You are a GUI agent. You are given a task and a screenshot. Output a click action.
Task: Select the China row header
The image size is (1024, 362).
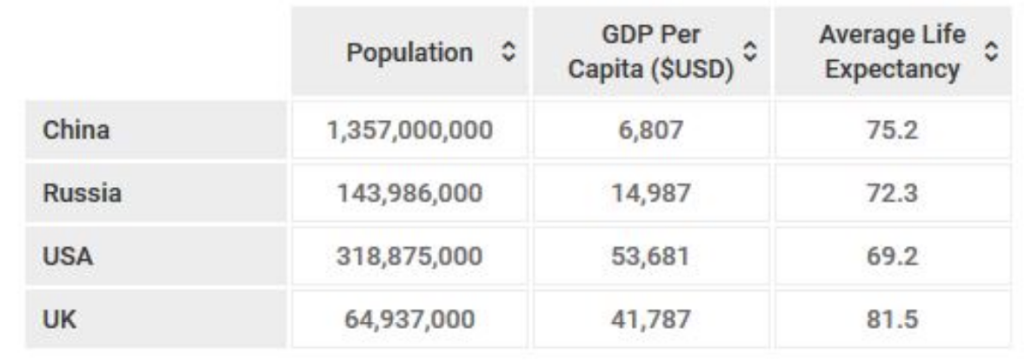click(155, 130)
